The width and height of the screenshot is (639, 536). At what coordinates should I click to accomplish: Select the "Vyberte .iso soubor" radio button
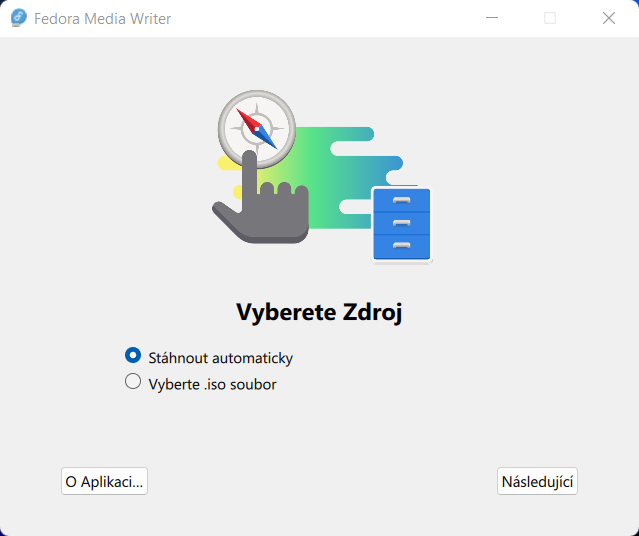click(133, 381)
